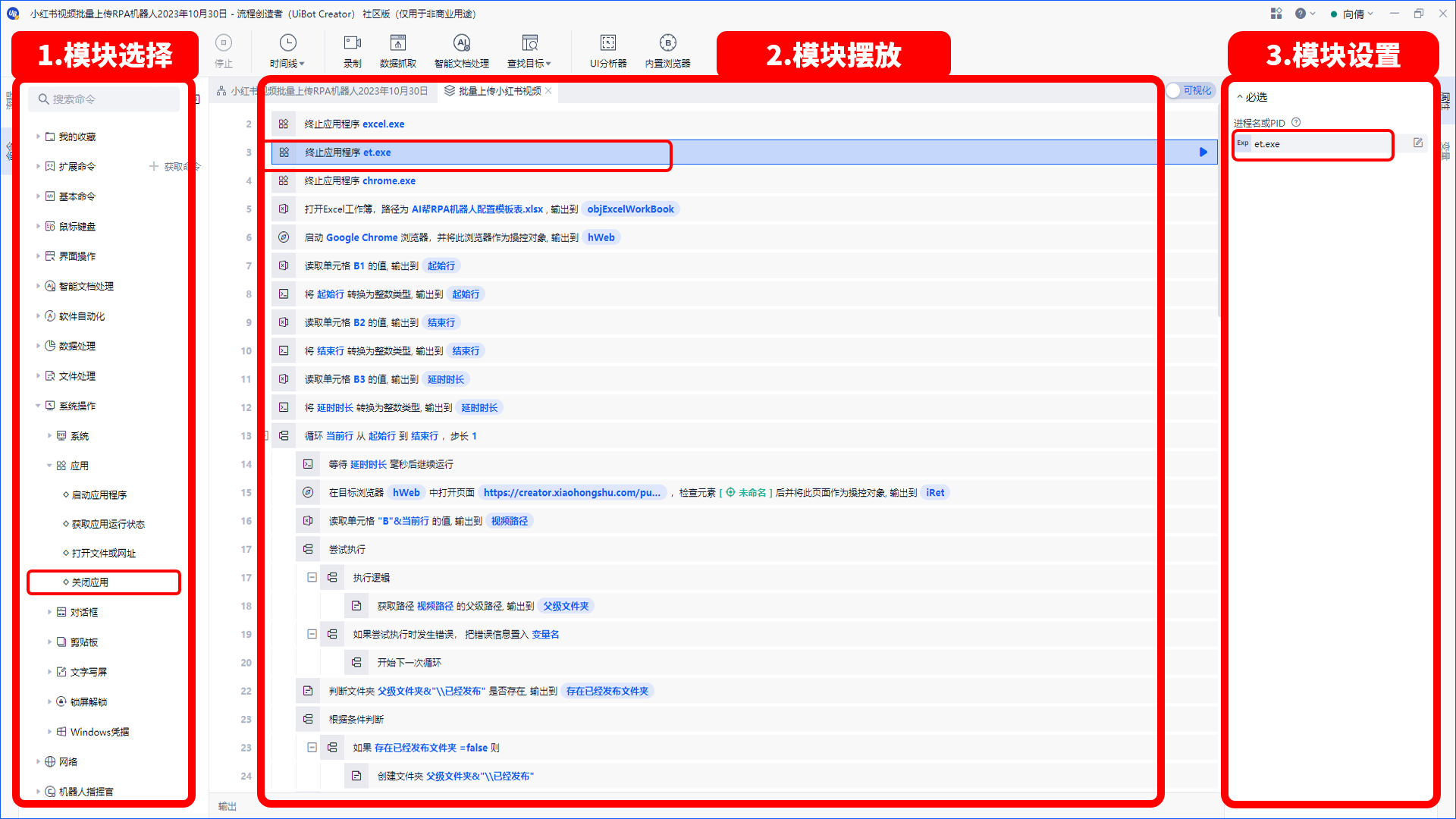Viewport: 1456px width, 819px height.
Task: Expand the 对话框 tree node
Action: tap(49, 612)
